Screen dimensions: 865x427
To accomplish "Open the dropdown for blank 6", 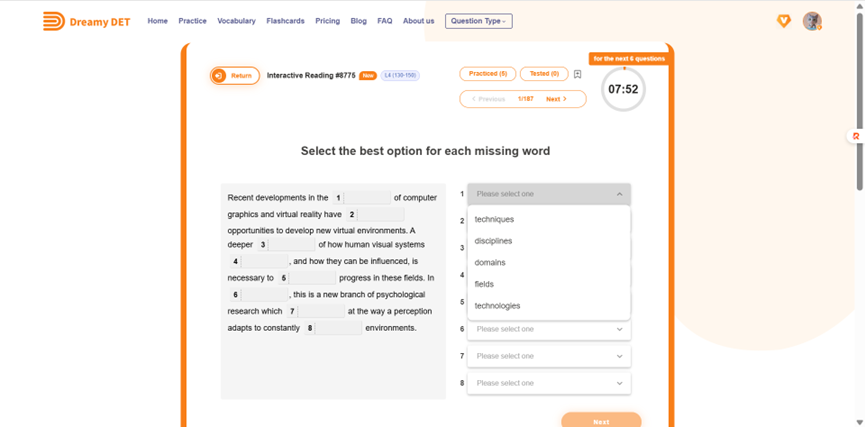I will [549, 329].
